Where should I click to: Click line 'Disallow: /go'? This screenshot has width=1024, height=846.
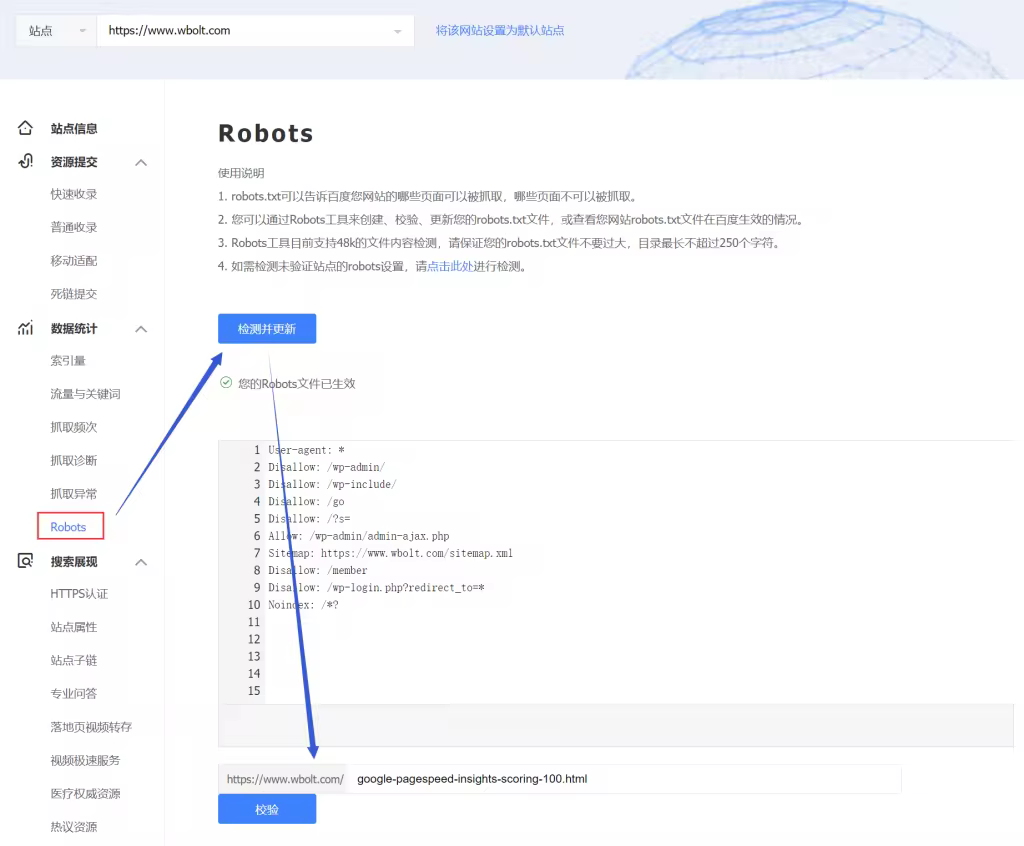(x=306, y=502)
